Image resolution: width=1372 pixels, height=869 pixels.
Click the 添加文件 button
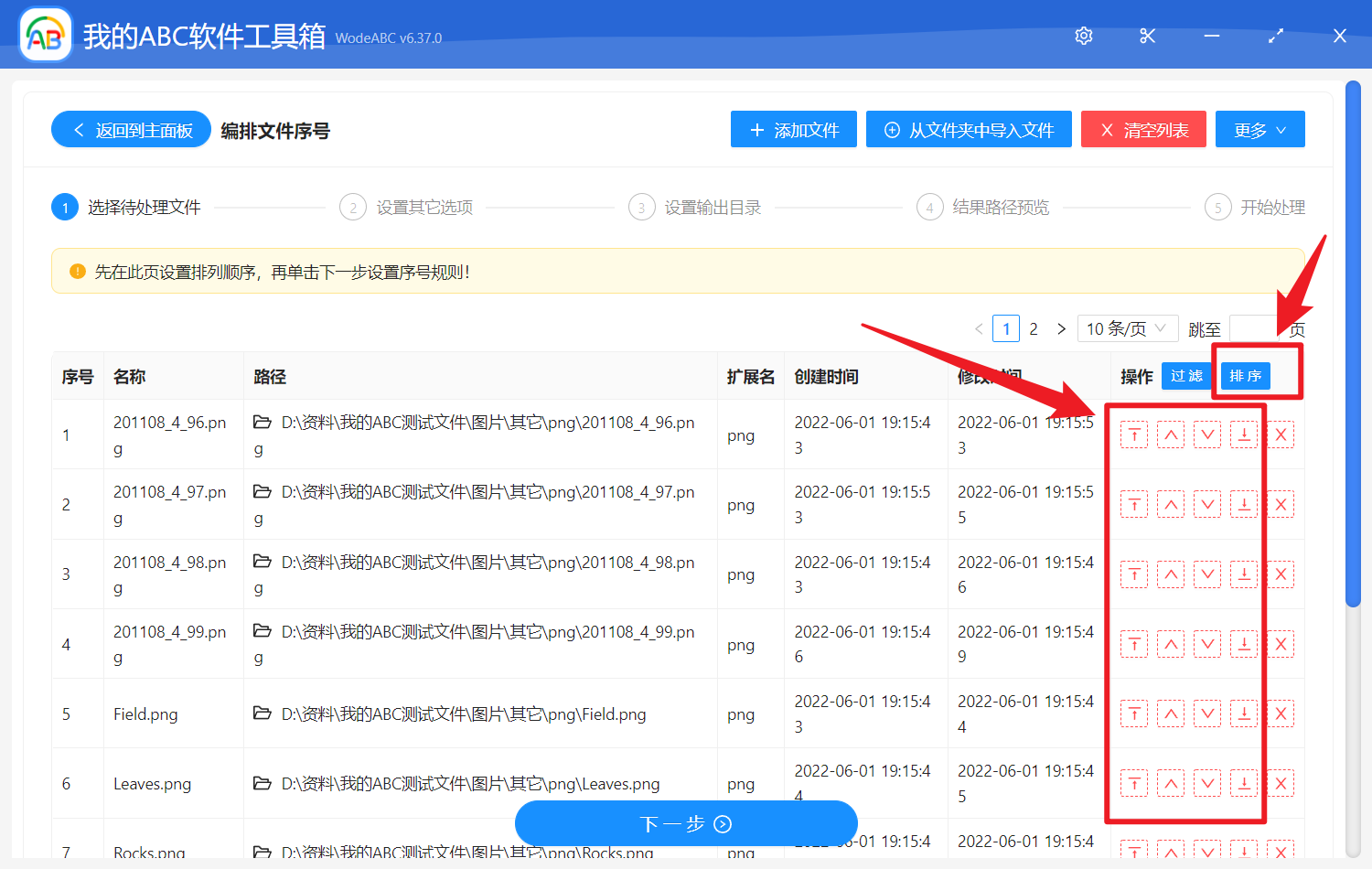tap(793, 130)
